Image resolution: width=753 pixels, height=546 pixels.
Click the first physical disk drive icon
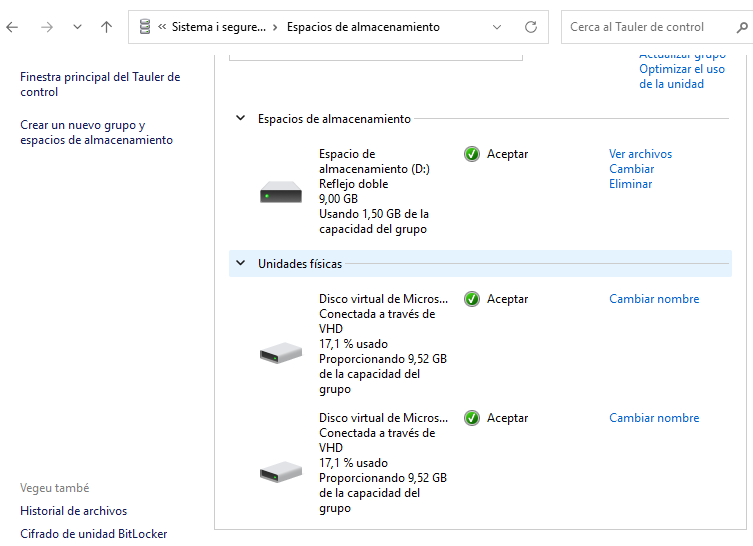click(281, 352)
